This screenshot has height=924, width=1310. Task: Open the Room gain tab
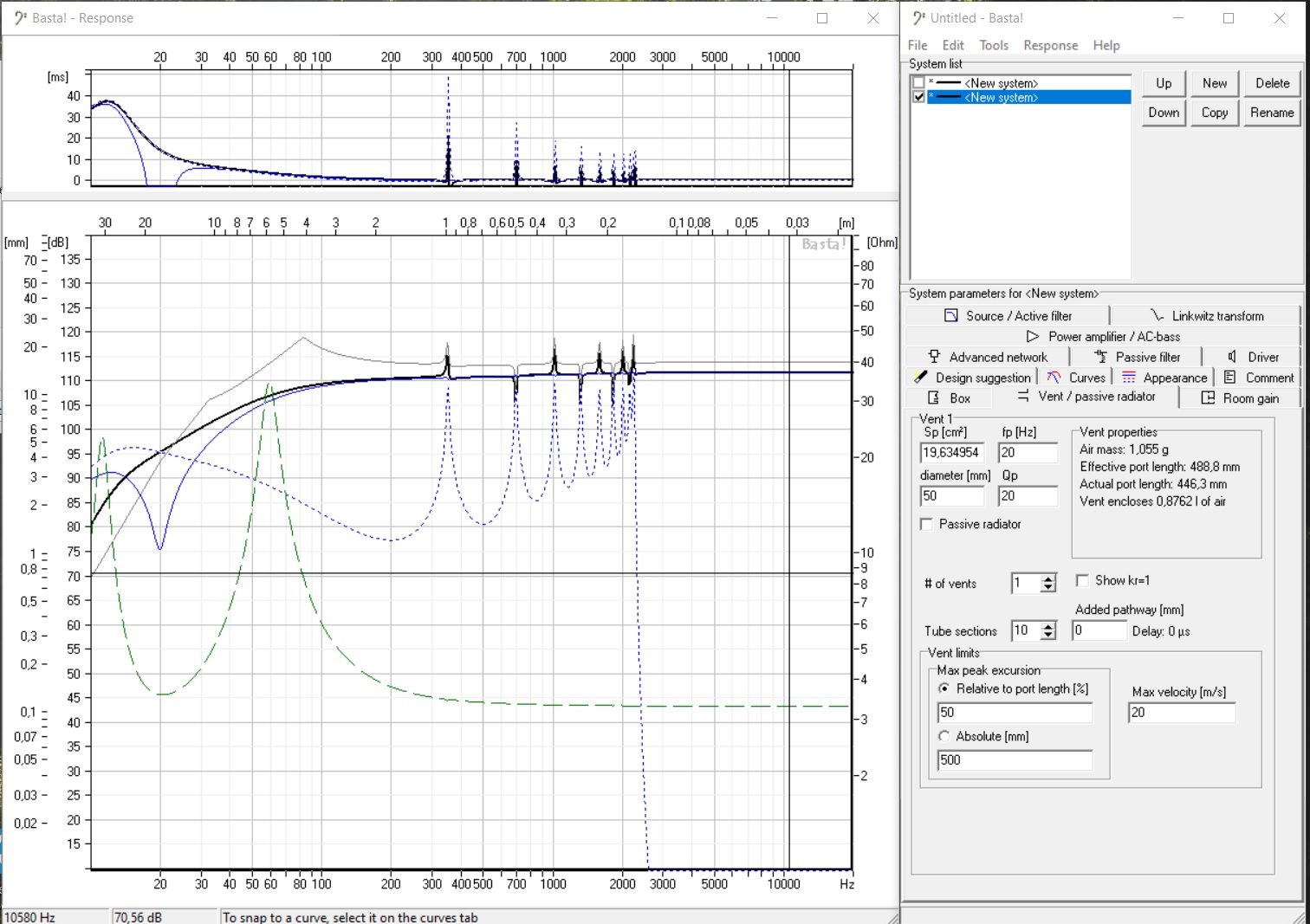click(x=1241, y=398)
